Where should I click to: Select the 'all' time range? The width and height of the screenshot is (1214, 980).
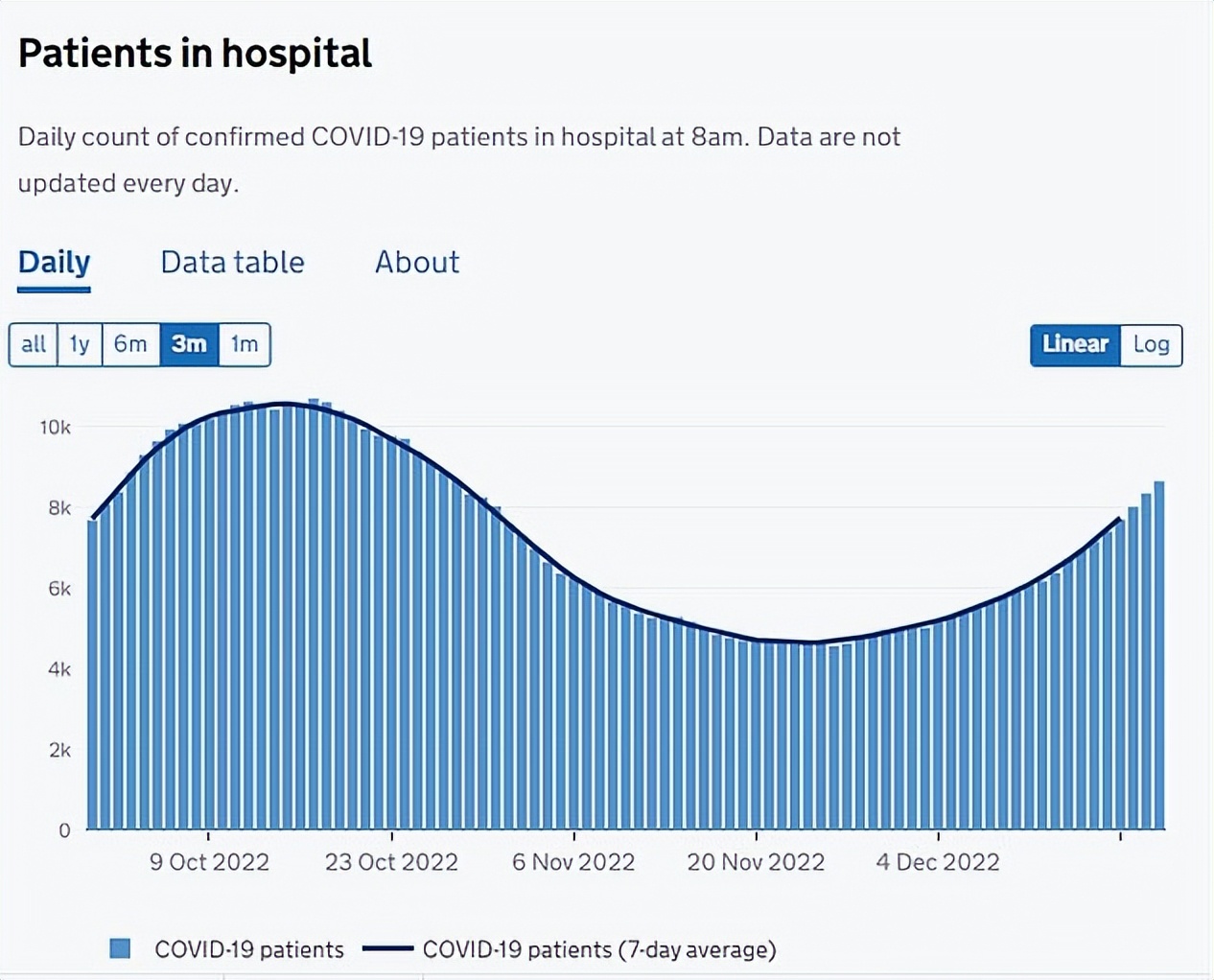(x=34, y=344)
